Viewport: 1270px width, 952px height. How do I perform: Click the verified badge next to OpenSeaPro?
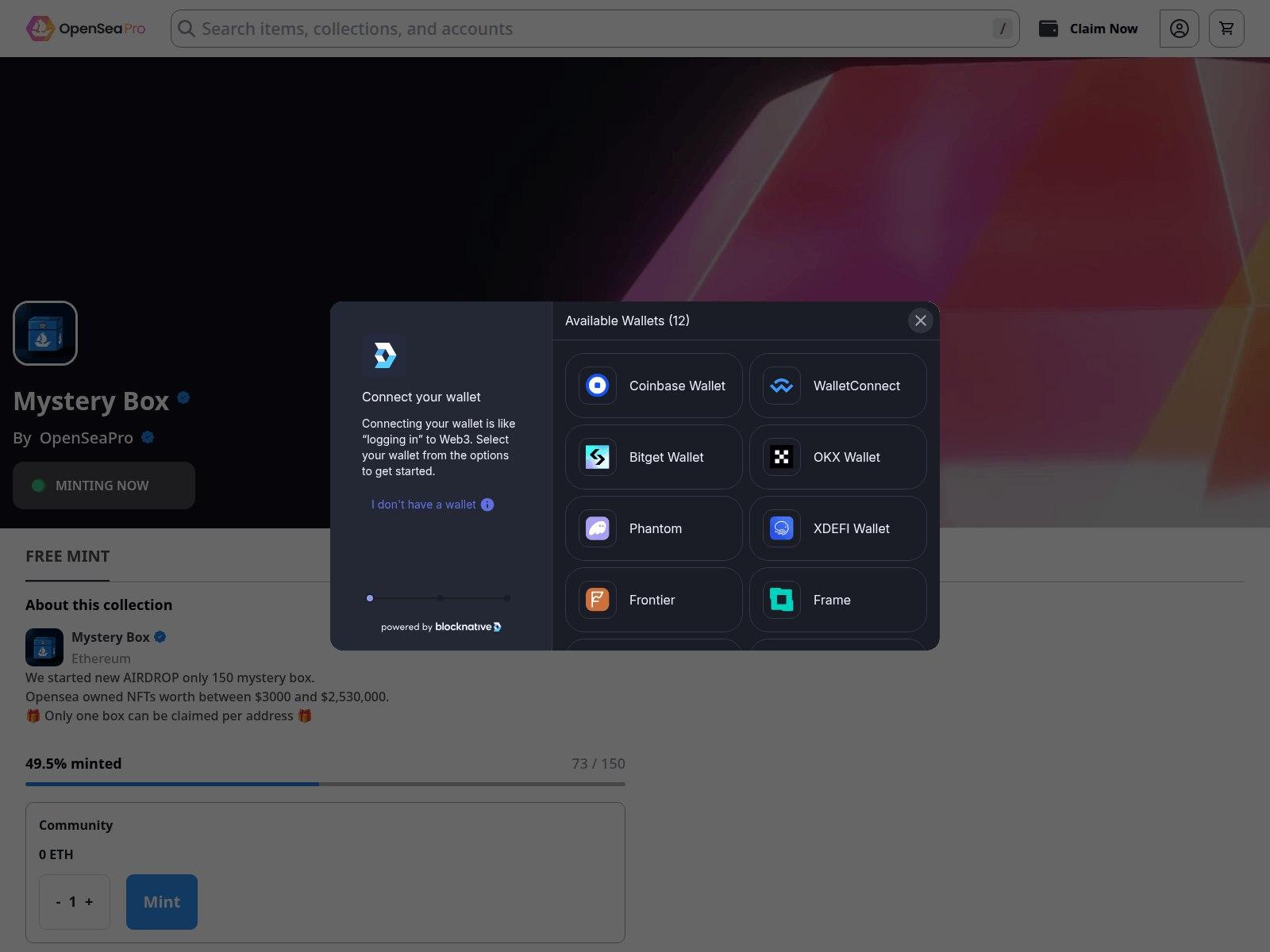[148, 437]
